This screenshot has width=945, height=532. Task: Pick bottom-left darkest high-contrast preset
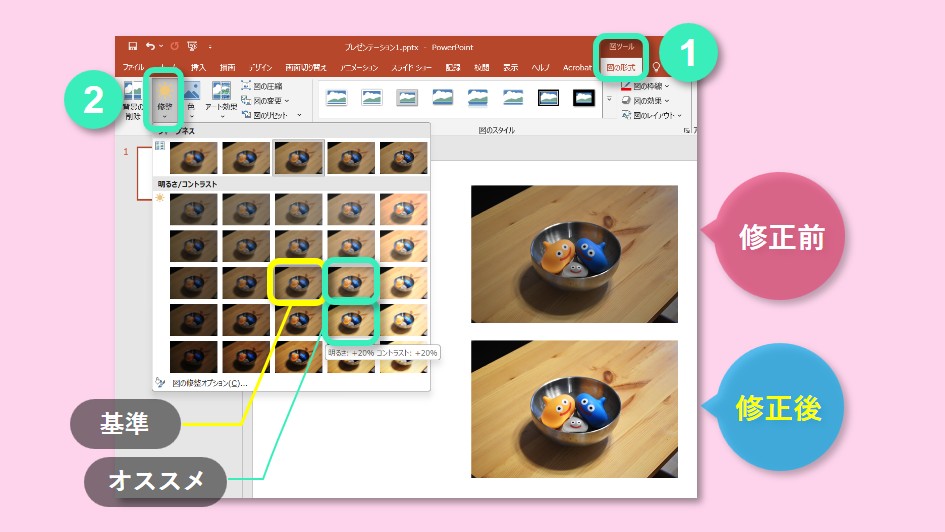[193, 357]
